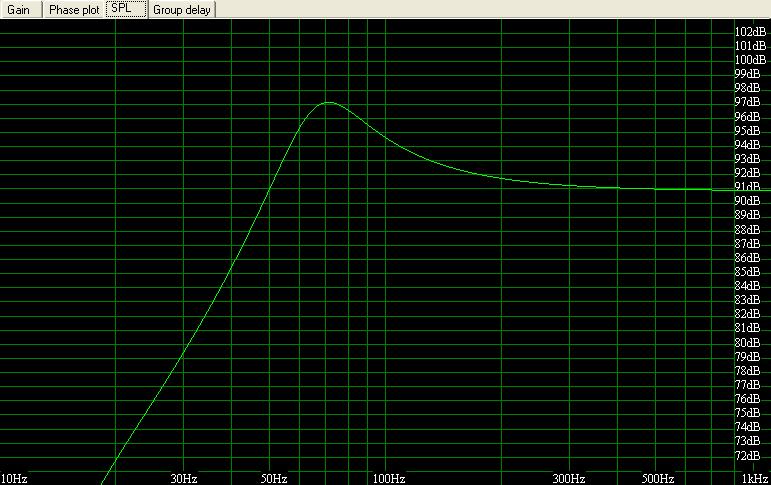Open the Phase plot tab

[x=74, y=9]
